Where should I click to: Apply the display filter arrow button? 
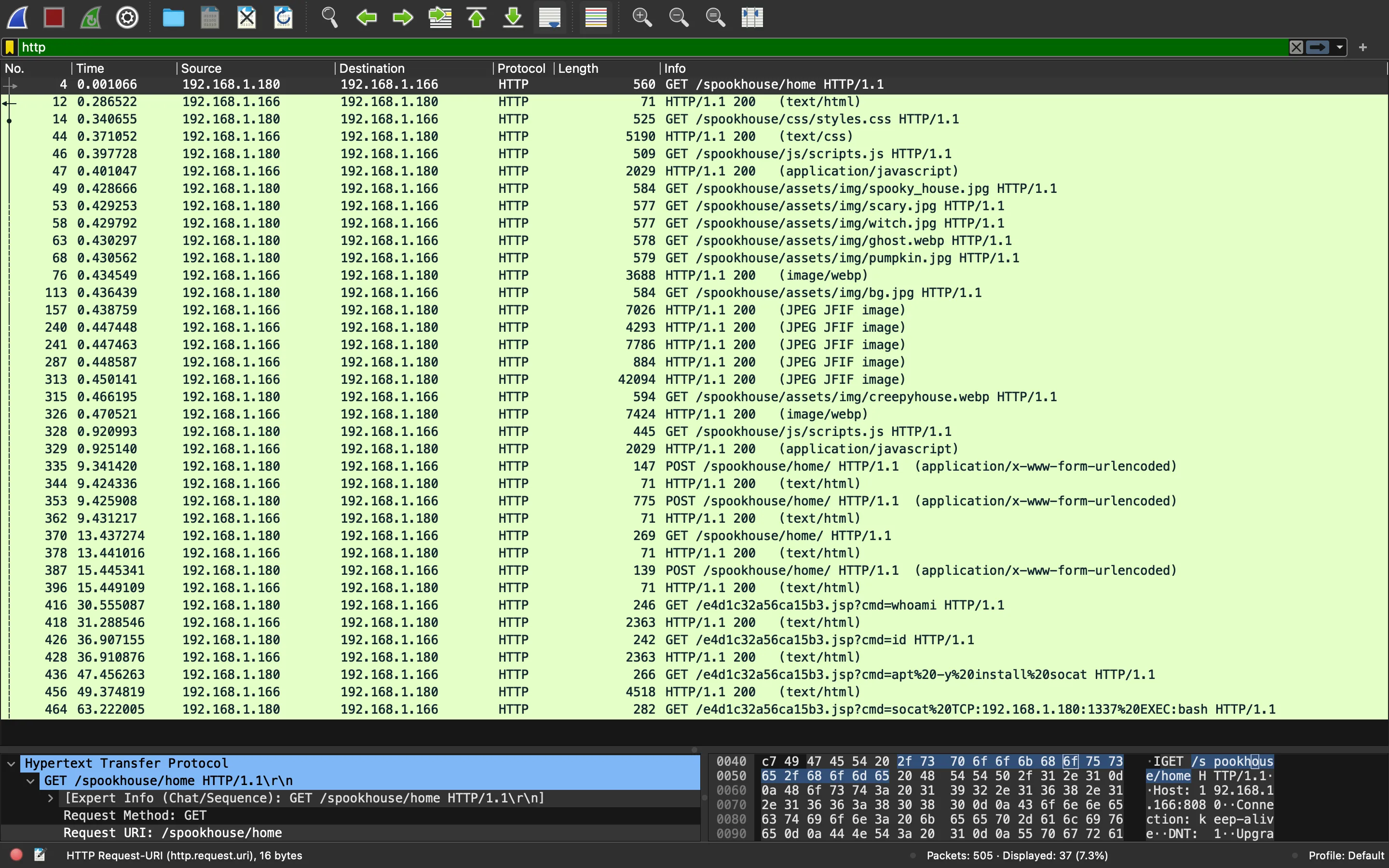click(x=1318, y=47)
